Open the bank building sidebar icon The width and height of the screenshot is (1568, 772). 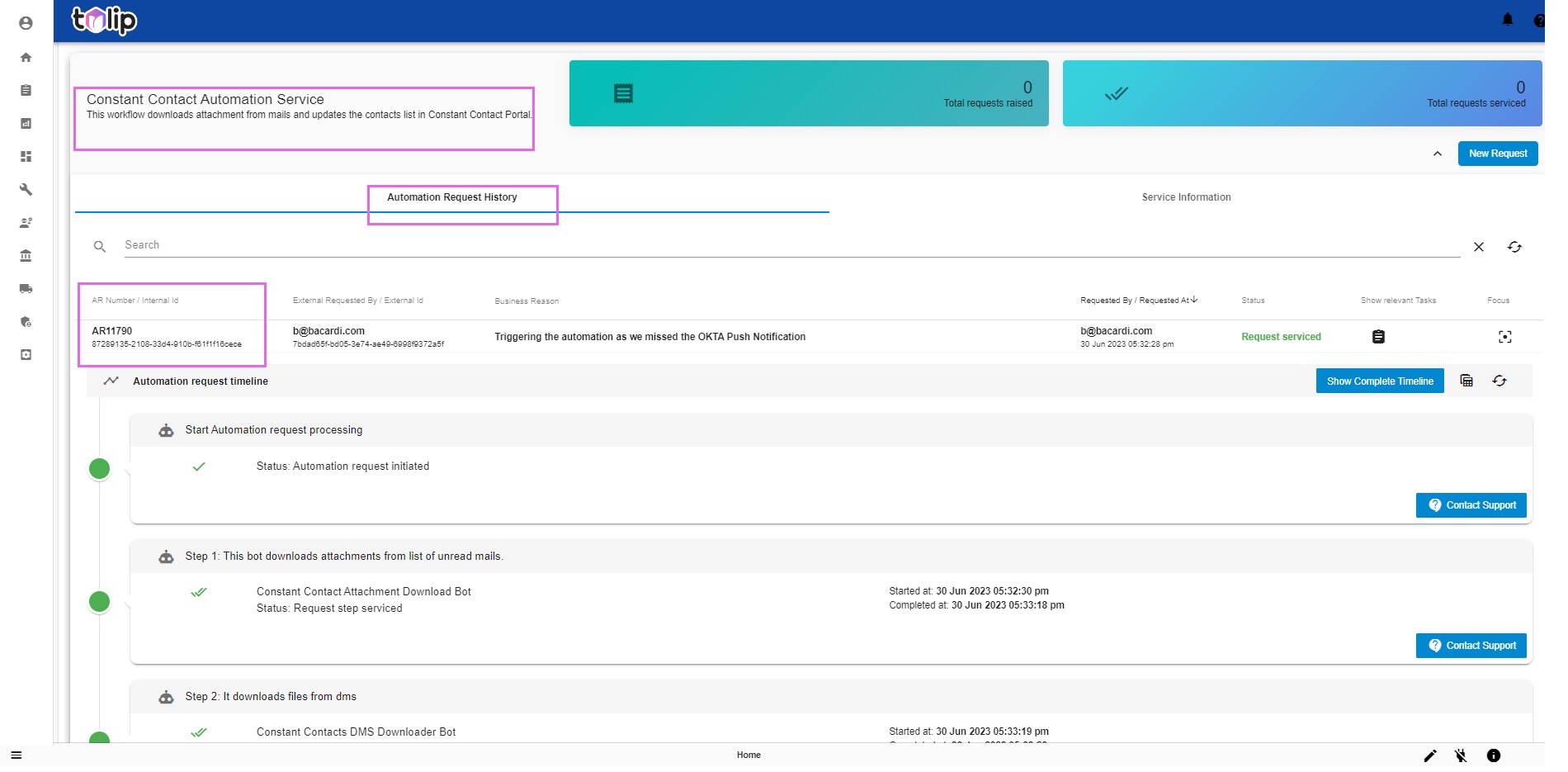26,255
